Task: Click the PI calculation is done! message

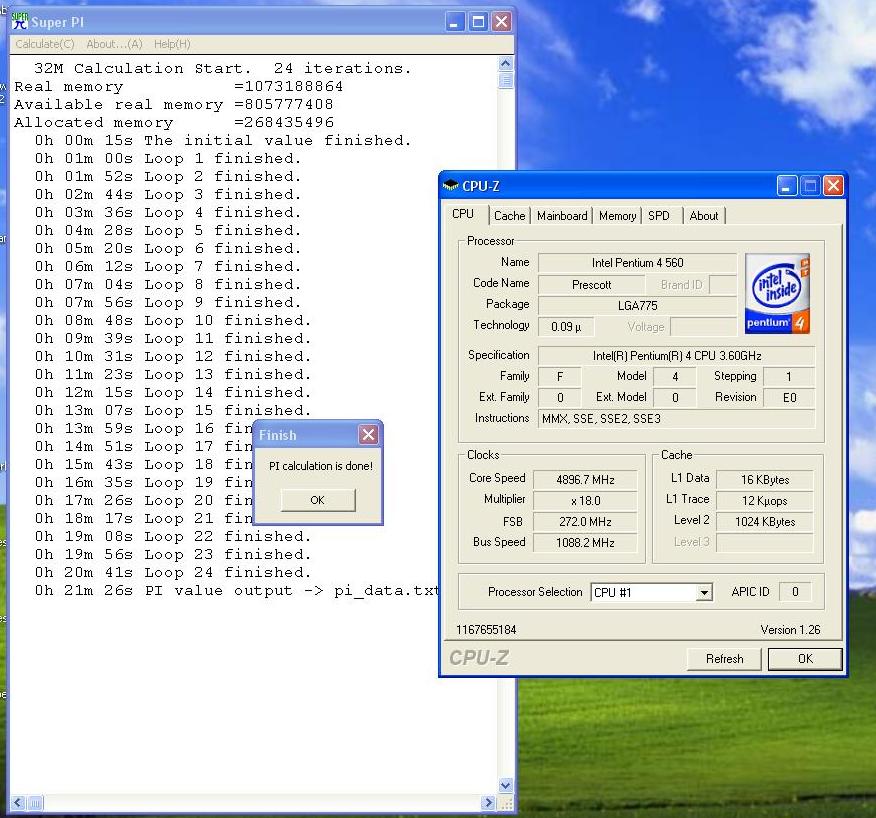Action: click(321, 466)
